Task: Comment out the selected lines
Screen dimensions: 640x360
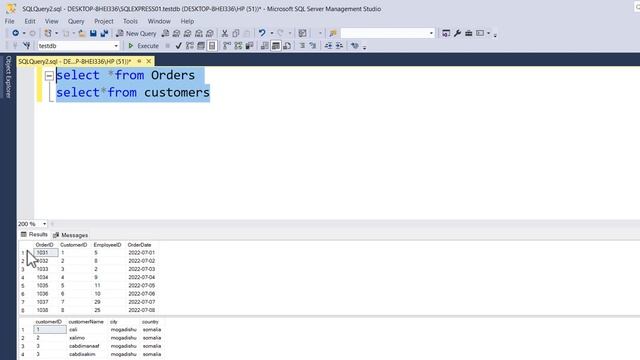Action: click(x=302, y=46)
